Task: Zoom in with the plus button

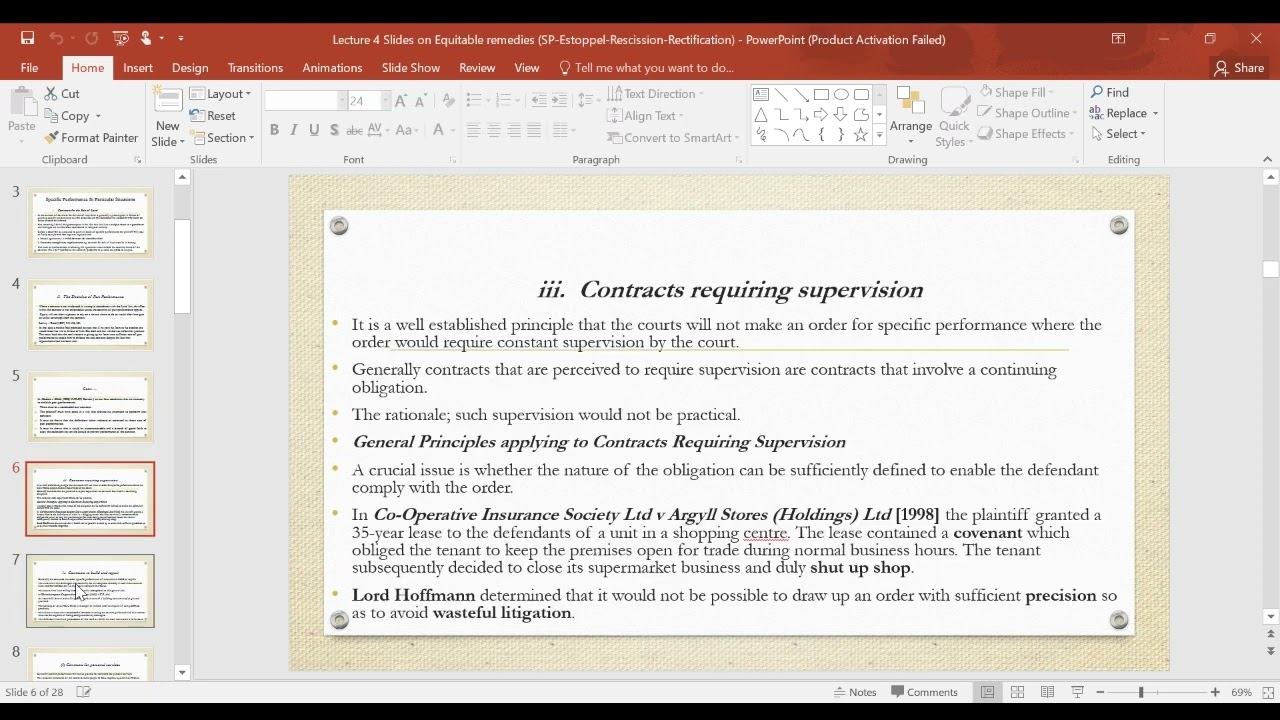Action: point(1215,692)
